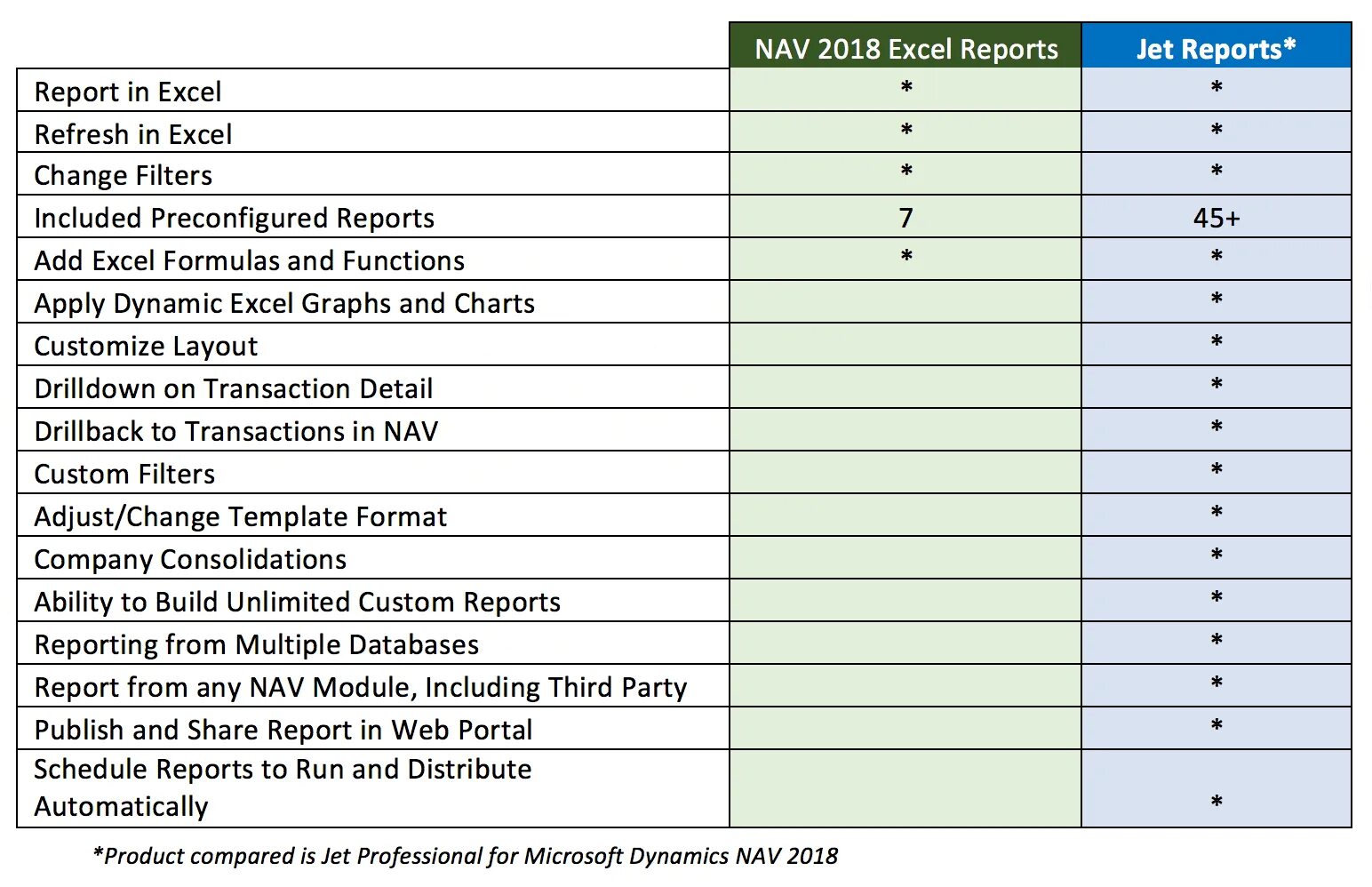The image size is (1372, 887).
Task: Click Jet Reports asterisk for Multiple Databases
Action: point(1216,640)
